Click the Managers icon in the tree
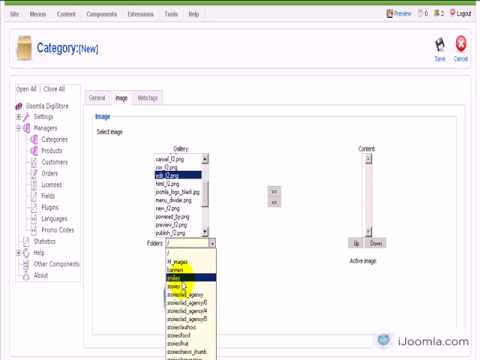Viewport: 480px width, 360px height. [x=27, y=128]
